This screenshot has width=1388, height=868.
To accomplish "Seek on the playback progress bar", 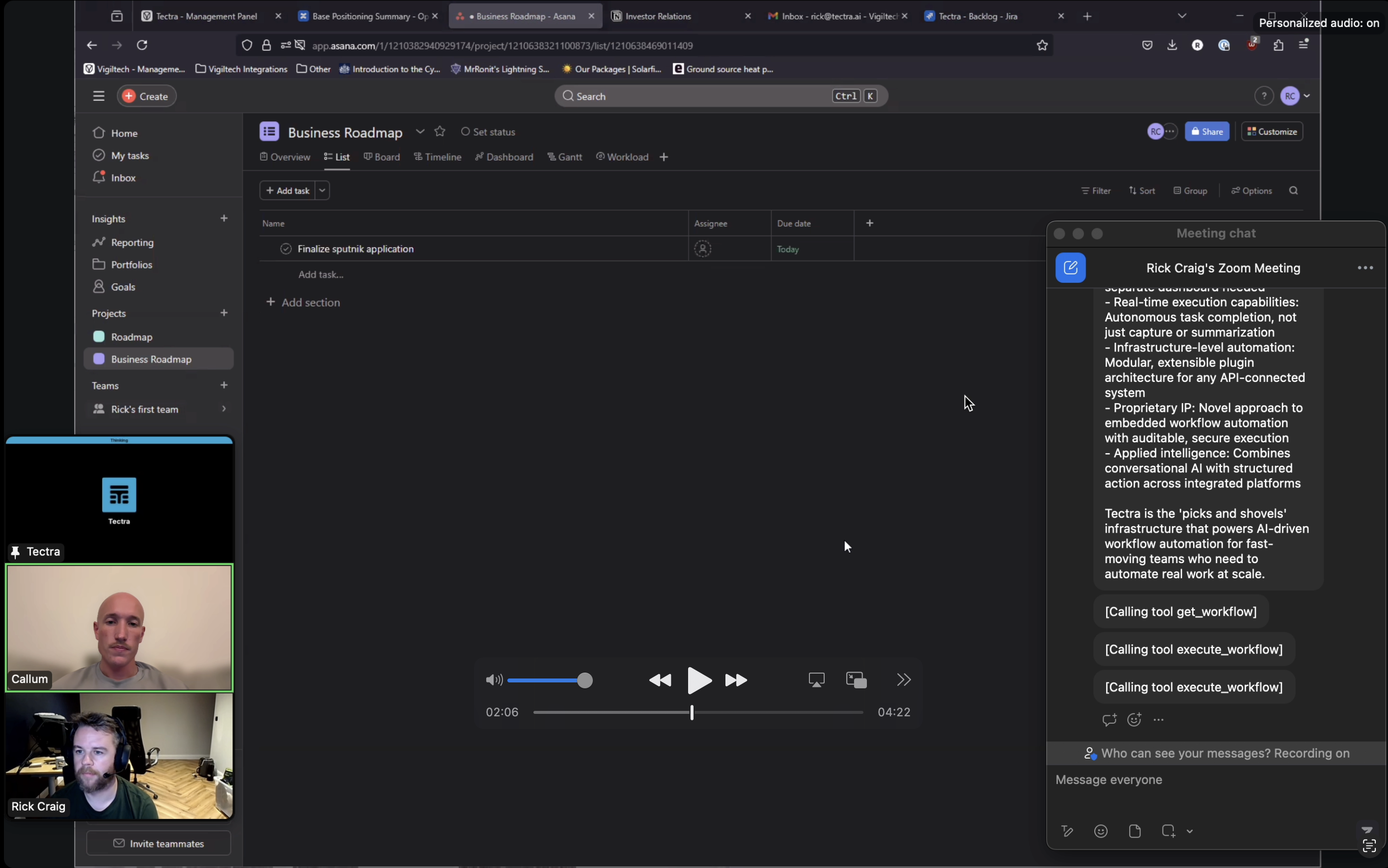I will tap(698, 712).
